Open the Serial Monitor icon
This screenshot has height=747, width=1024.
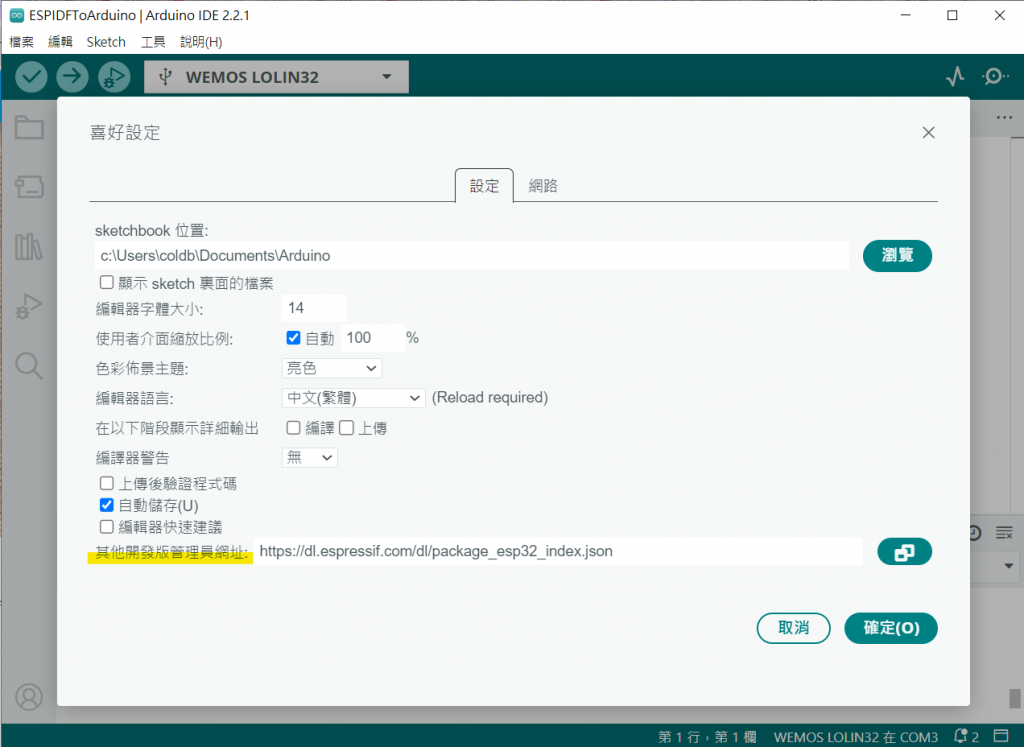995,76
